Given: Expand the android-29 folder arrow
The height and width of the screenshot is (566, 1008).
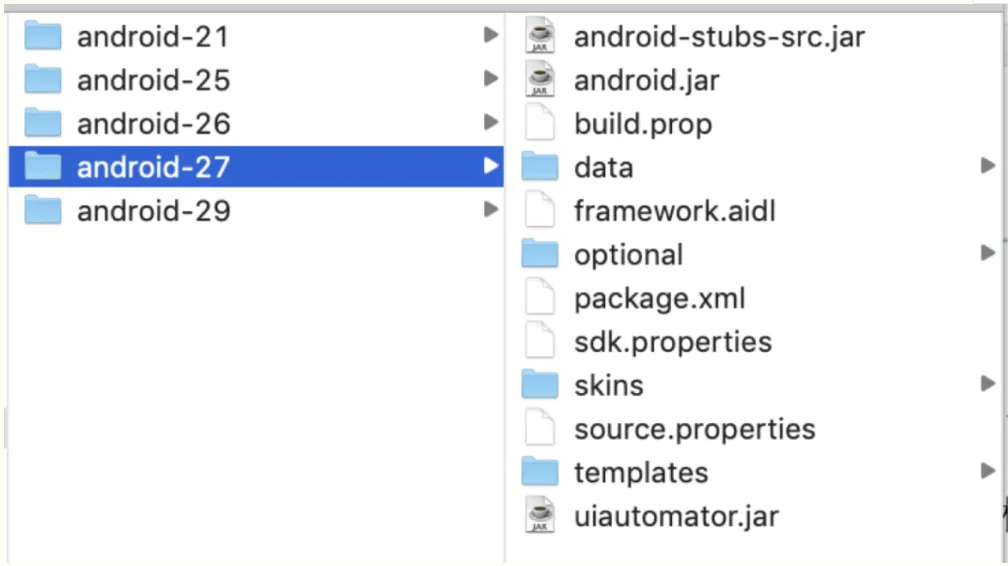Looking at the screenshot, I should click(490, 209).
